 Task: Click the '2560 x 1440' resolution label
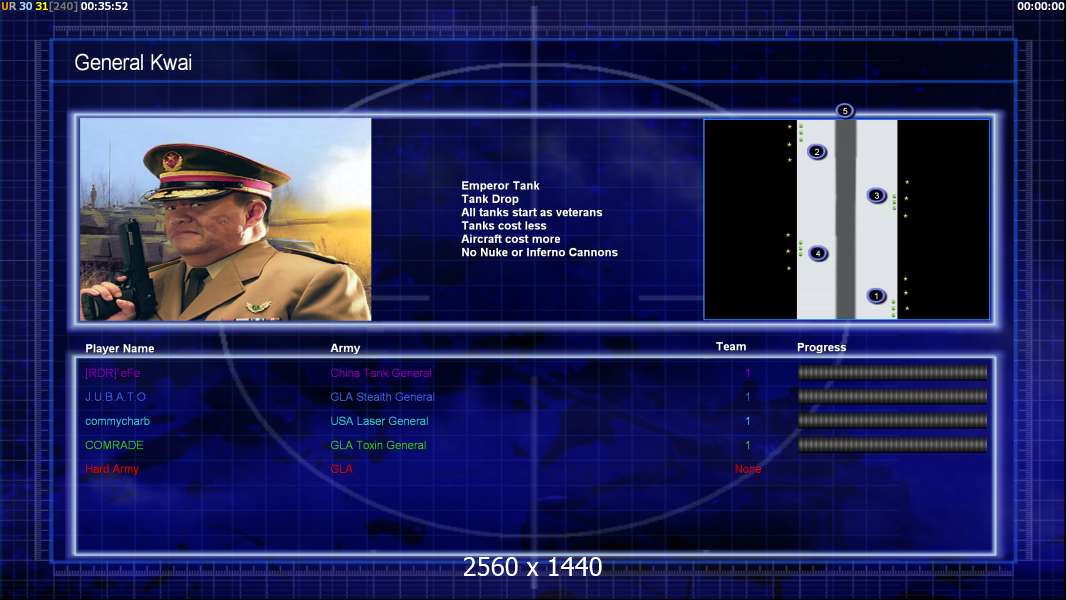point(532,567)
